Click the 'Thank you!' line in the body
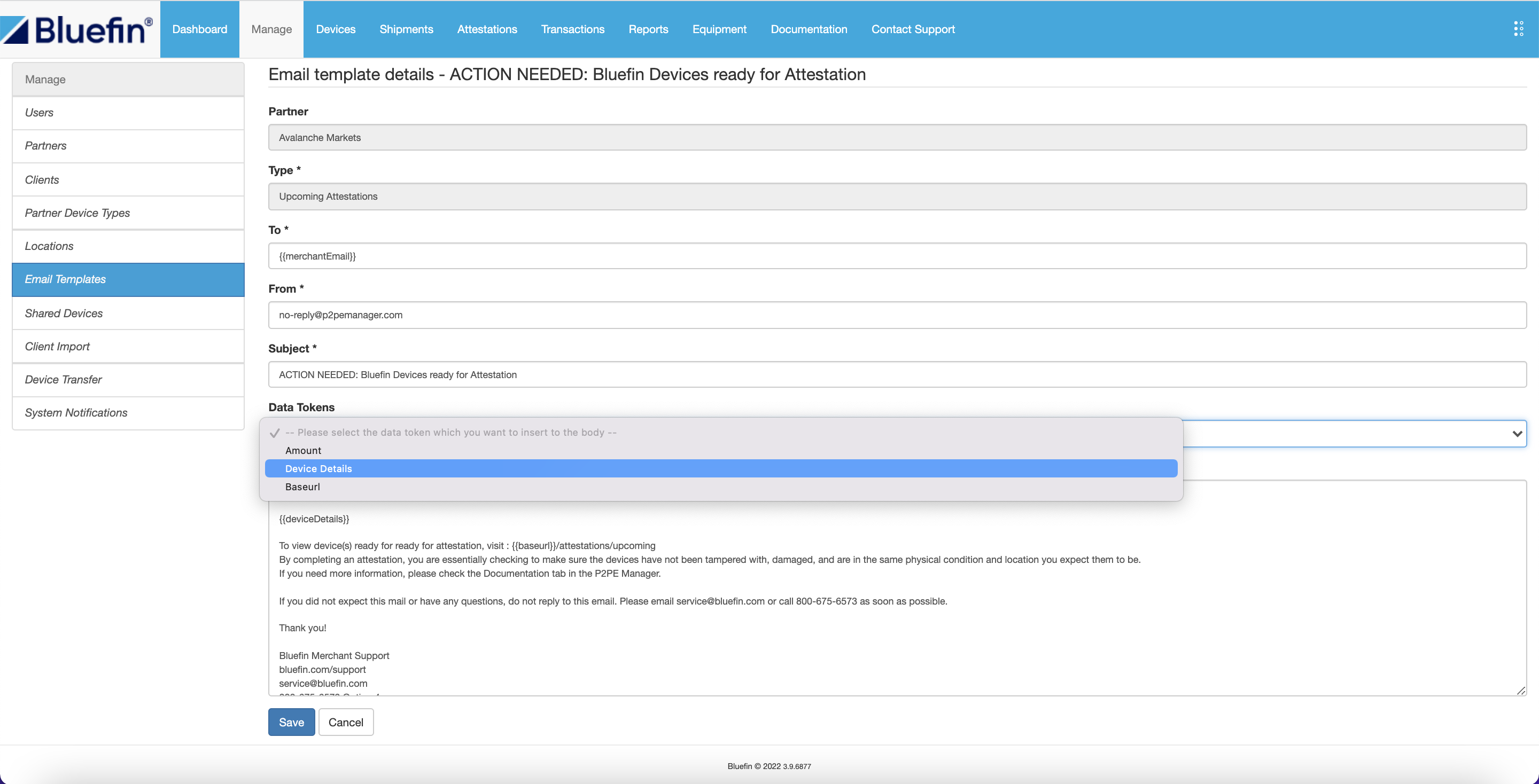This screenshot has height=784, width=1539. (x=303, y=628)
